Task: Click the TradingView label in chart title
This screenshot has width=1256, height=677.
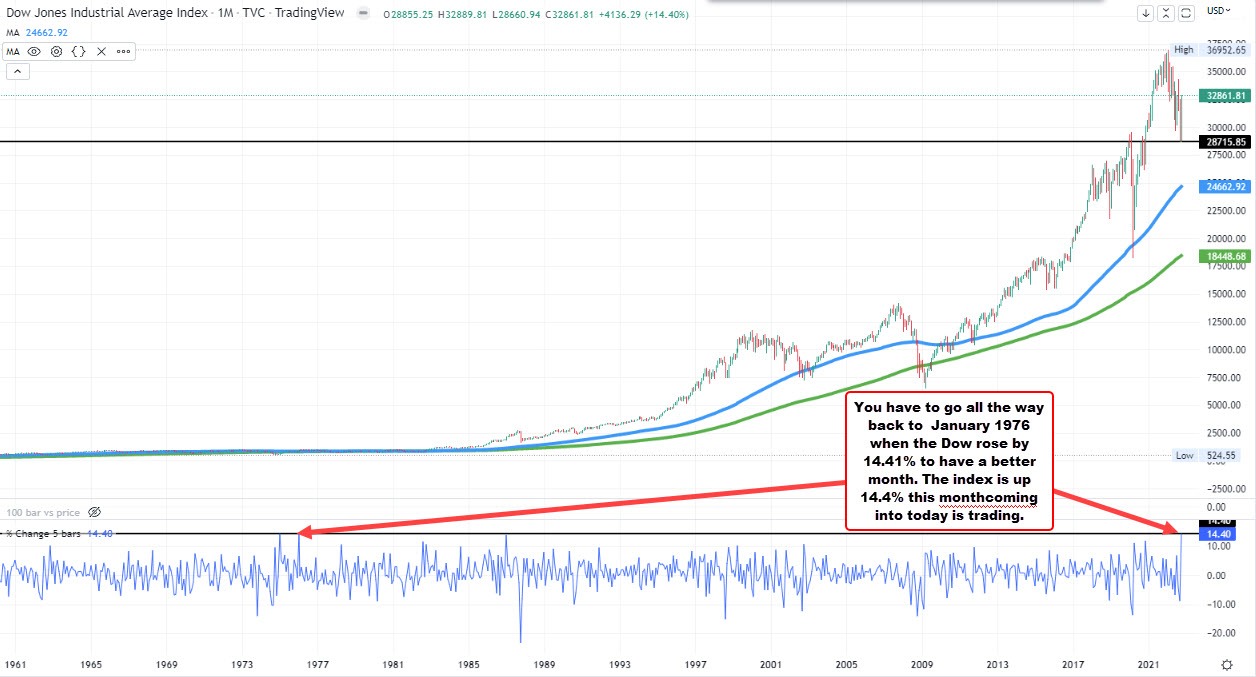Action: tap(308, 13)
